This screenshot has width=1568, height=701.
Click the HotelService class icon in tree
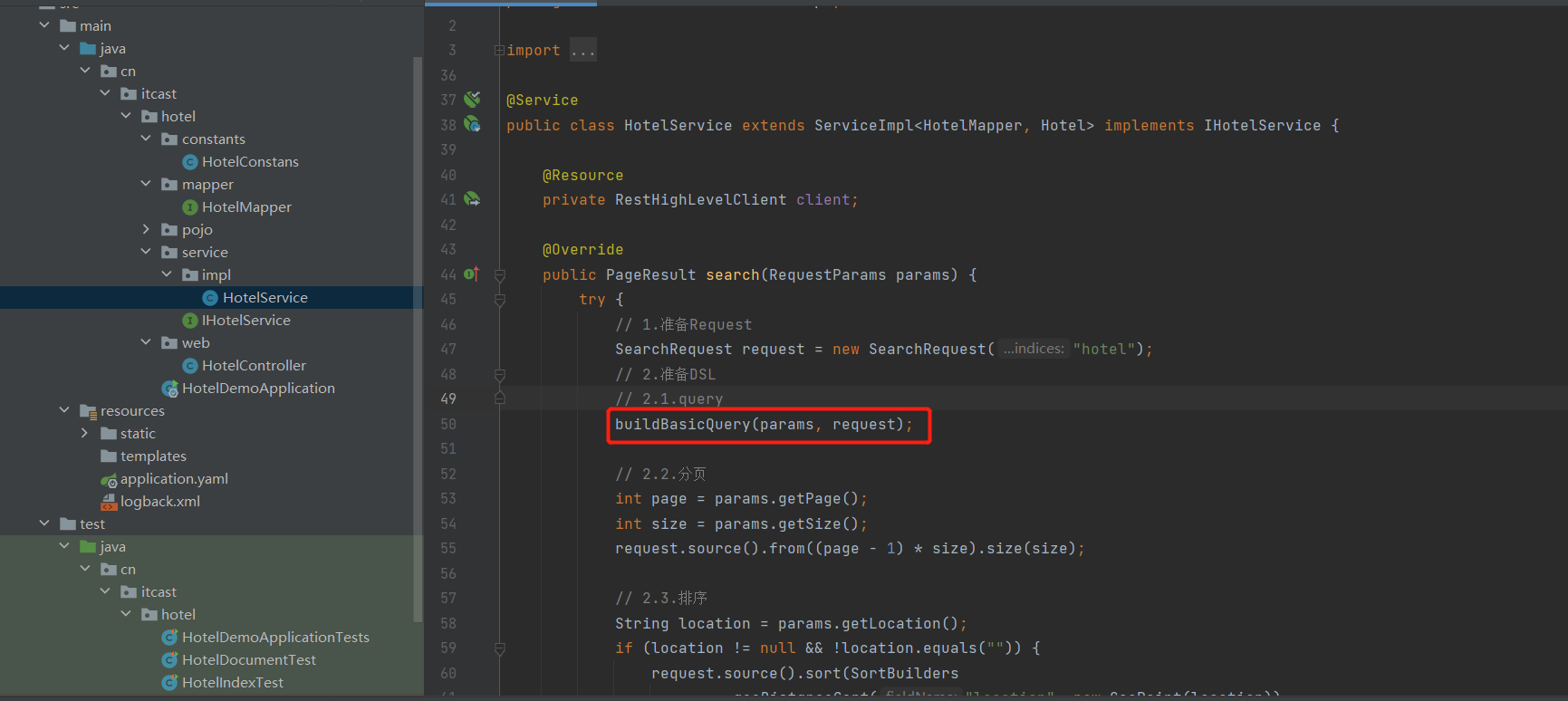210,298
